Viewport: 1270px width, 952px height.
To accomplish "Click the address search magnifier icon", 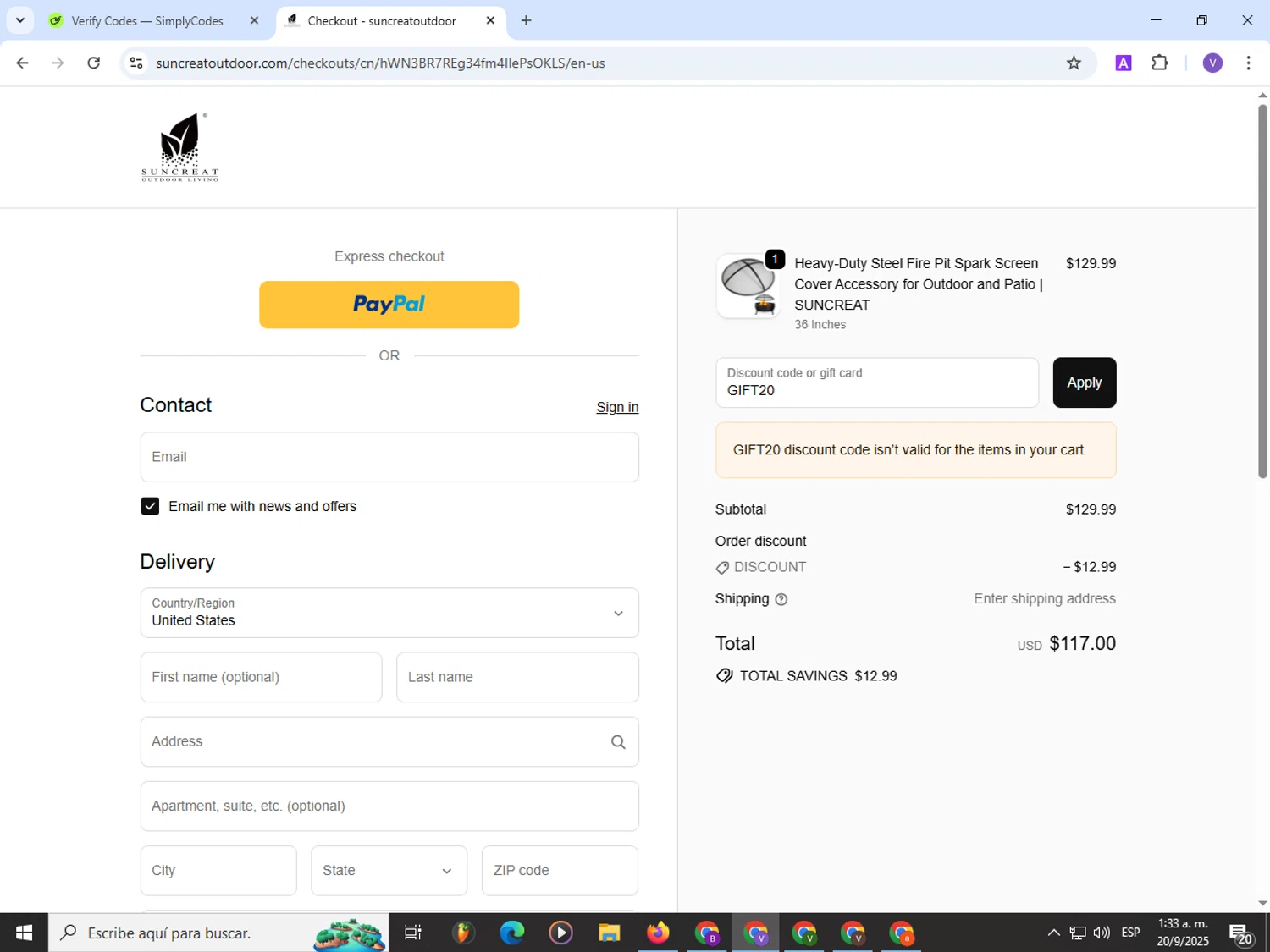I will (x=618, y=742).
